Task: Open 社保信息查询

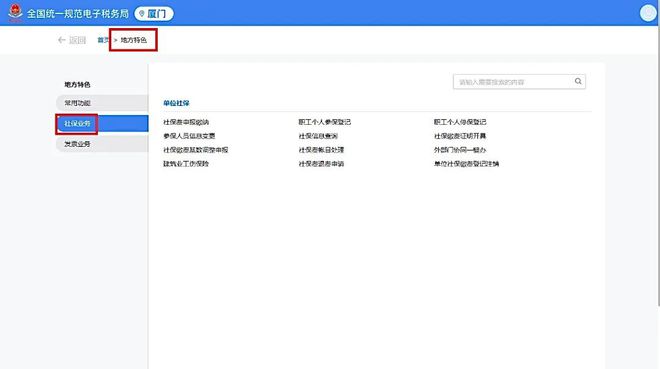Action: click(x=318, y=136)
